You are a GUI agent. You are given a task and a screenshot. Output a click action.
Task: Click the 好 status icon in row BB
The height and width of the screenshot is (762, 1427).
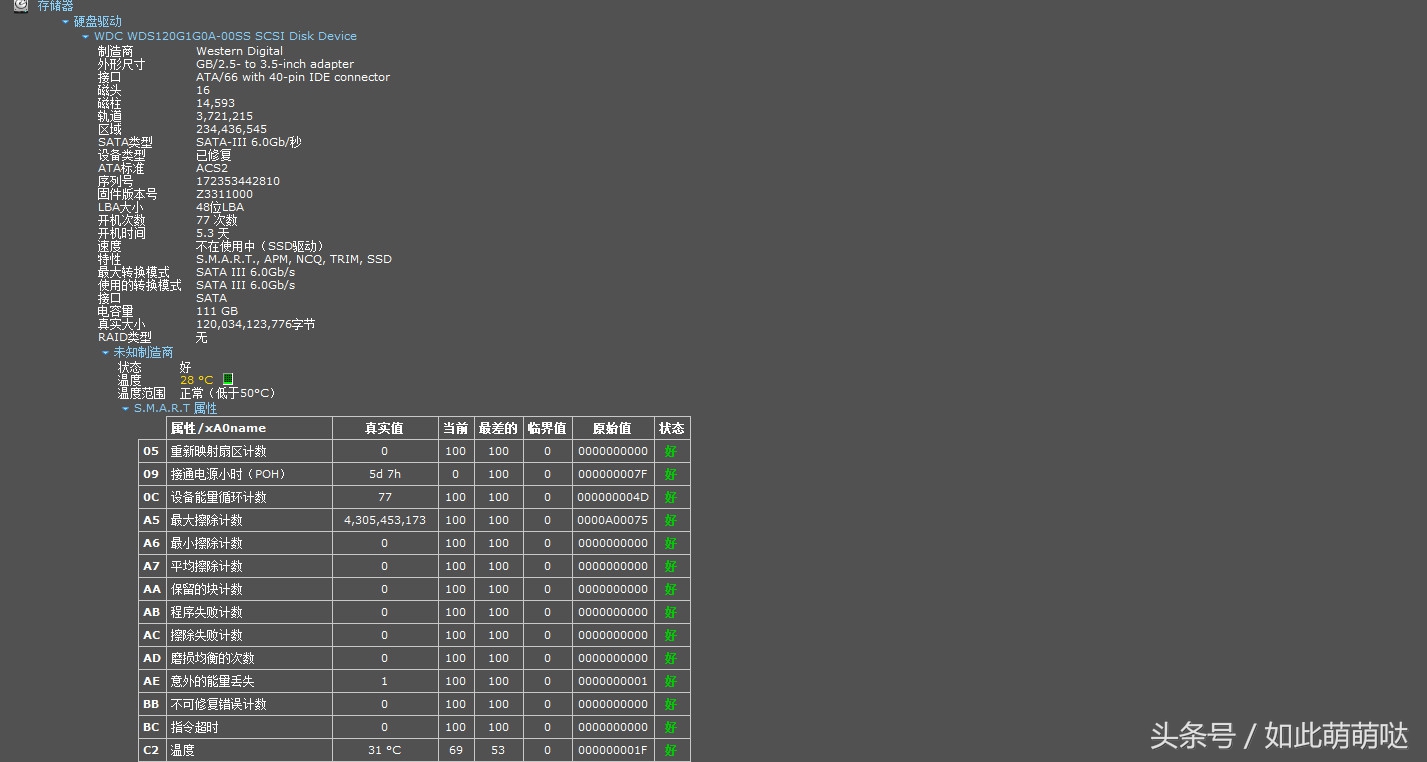click(671, 704)
